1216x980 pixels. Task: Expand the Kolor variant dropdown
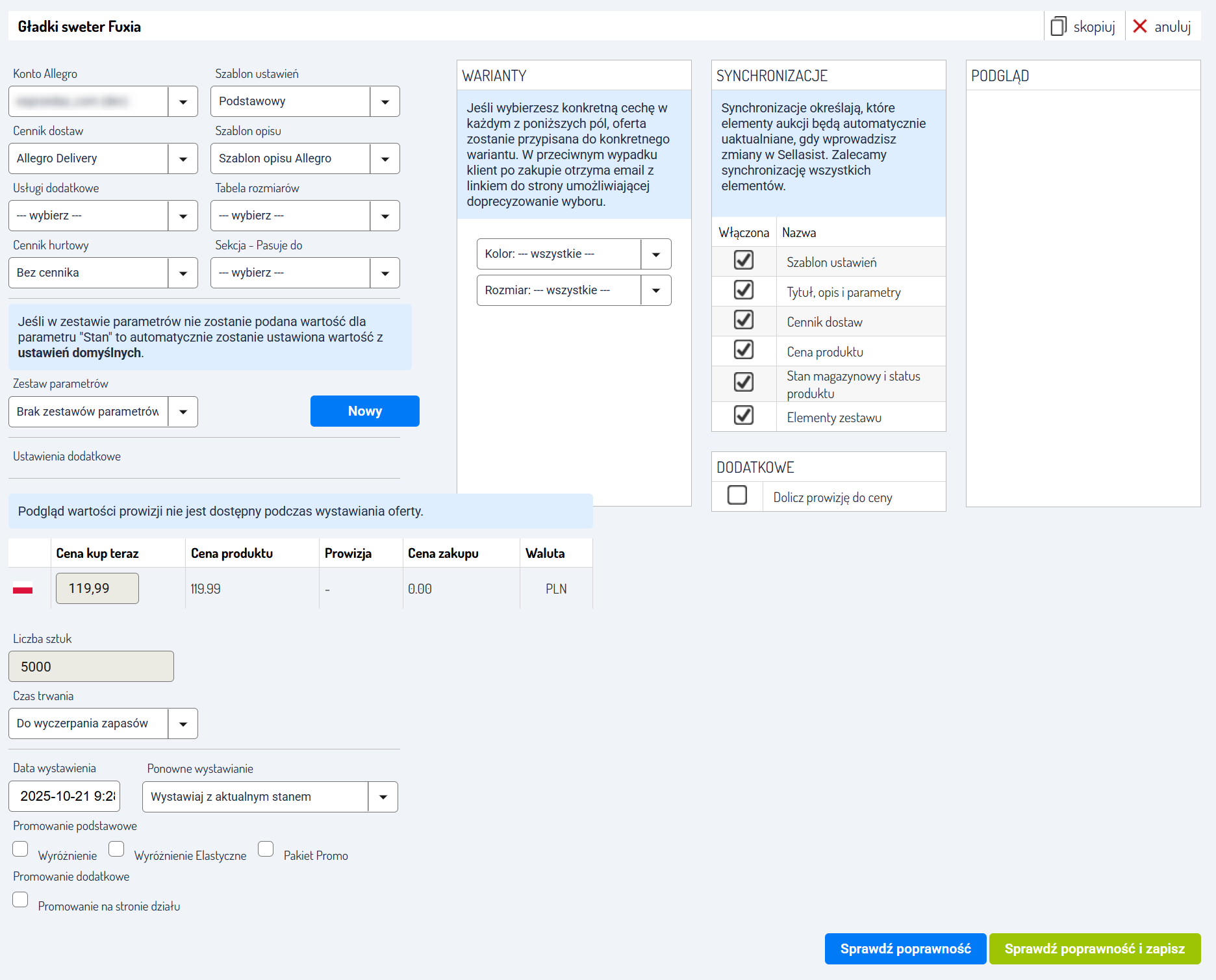656,255
